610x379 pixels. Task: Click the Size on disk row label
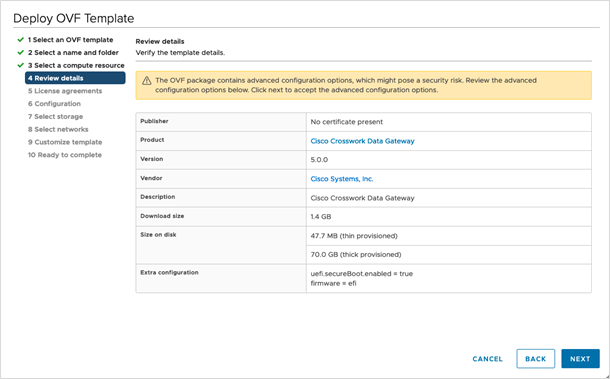tap(158, 235)
